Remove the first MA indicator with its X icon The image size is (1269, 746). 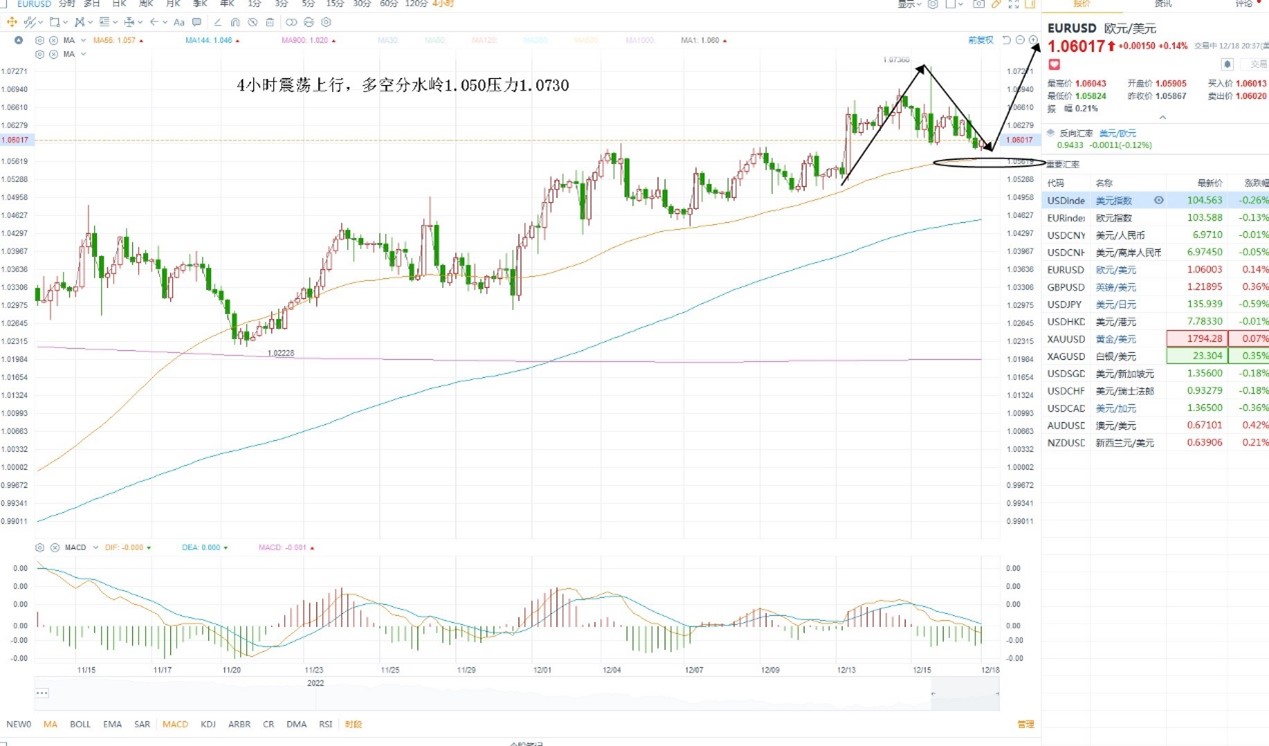click(x=53, y=40)
